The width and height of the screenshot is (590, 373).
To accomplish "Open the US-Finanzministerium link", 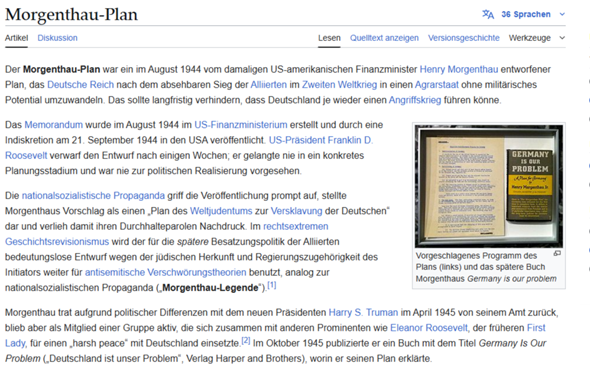I will click(x=240, y=125).
